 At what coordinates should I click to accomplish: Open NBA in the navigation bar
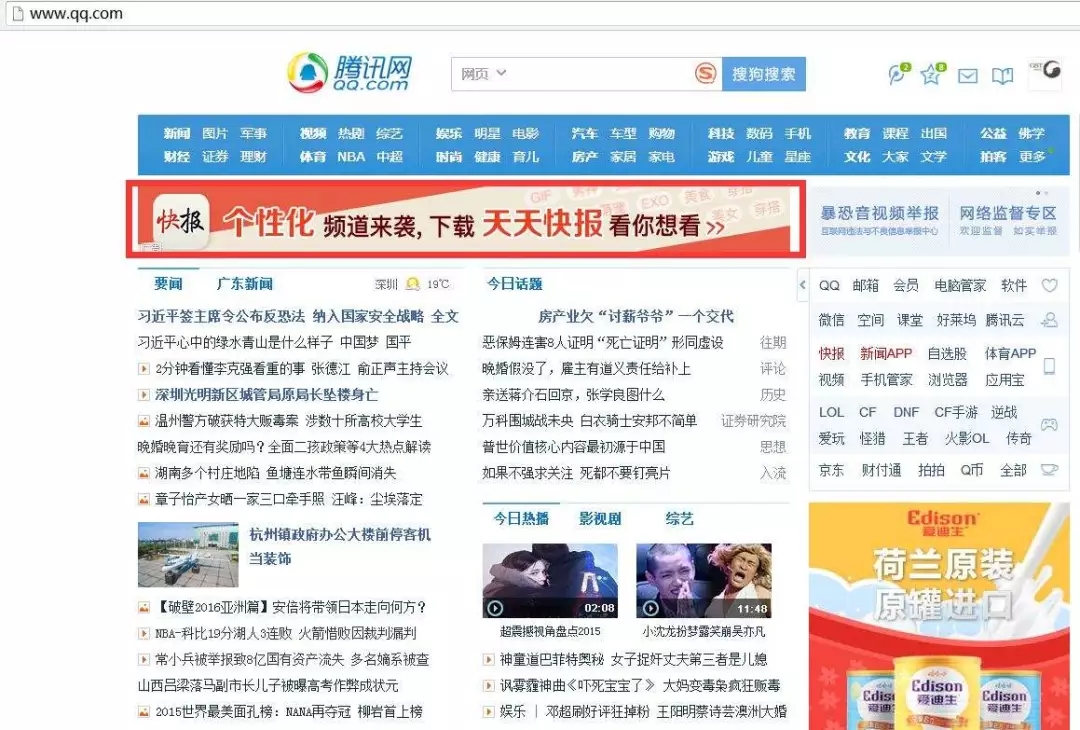[351, 157]
